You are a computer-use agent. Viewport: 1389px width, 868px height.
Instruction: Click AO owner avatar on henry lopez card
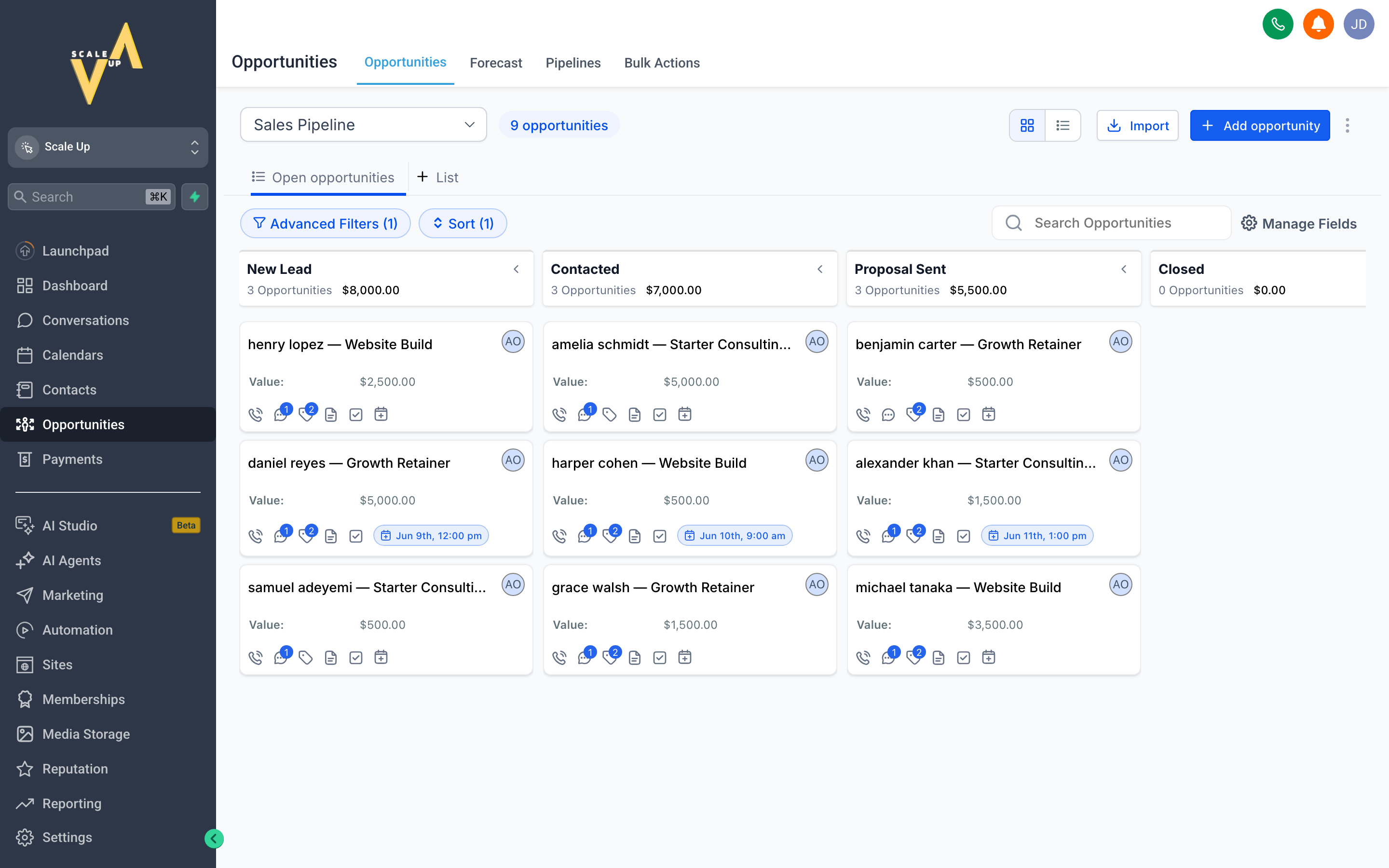click(513, 341)
